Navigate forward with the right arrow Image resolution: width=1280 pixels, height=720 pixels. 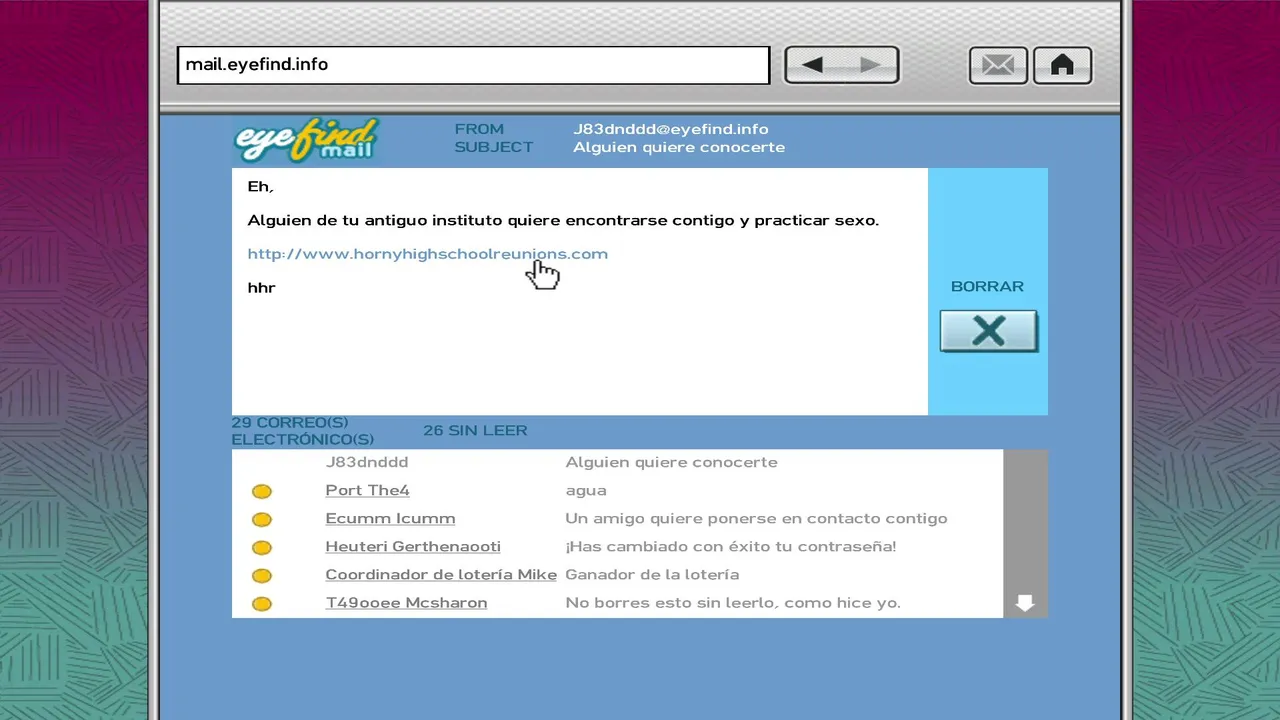tap(870, 65)
